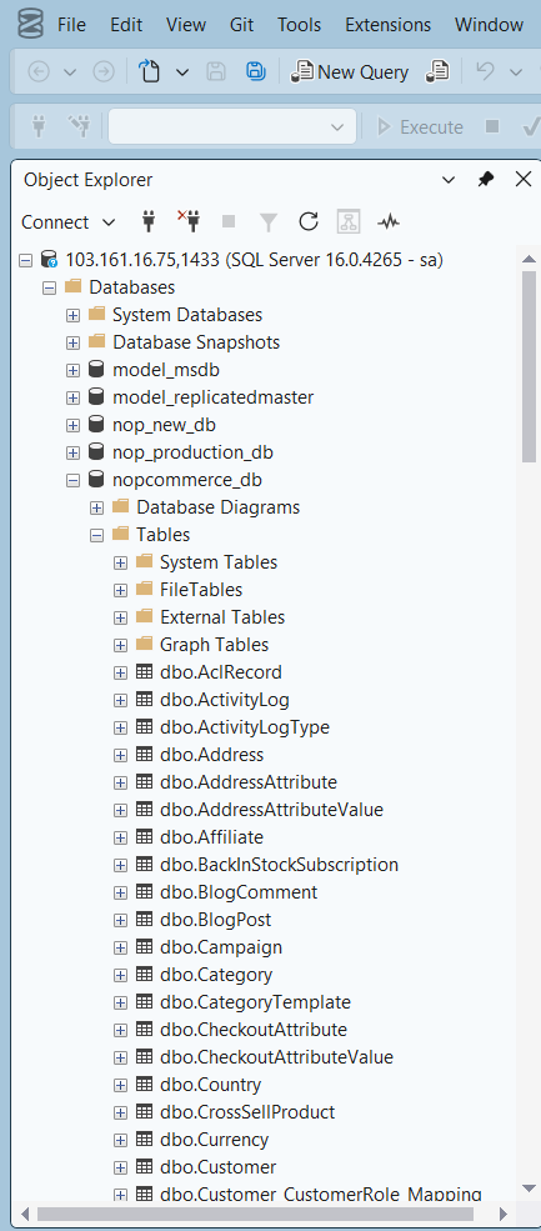This screenshot has width=541, height=1231.
Task: Open the Tools menu
Action: [x=299, y=24]
